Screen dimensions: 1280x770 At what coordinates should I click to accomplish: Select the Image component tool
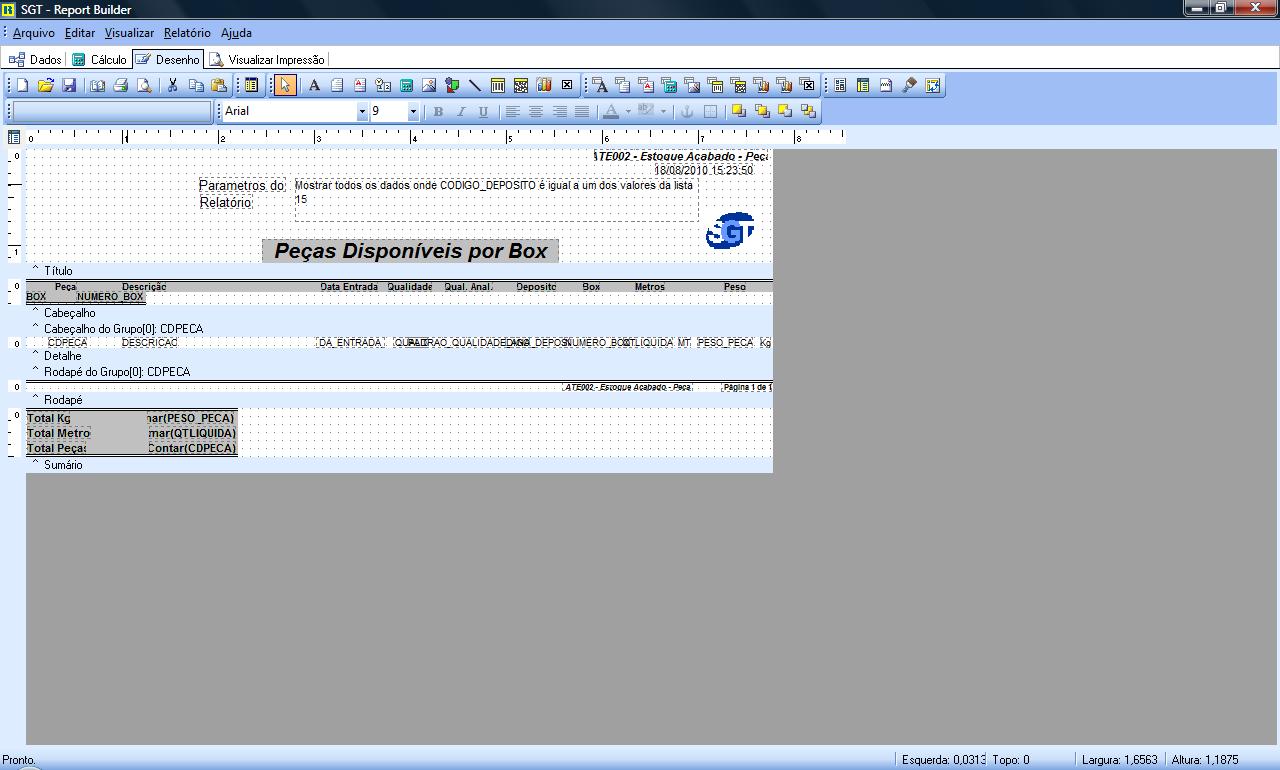click(x=429, y=85)
